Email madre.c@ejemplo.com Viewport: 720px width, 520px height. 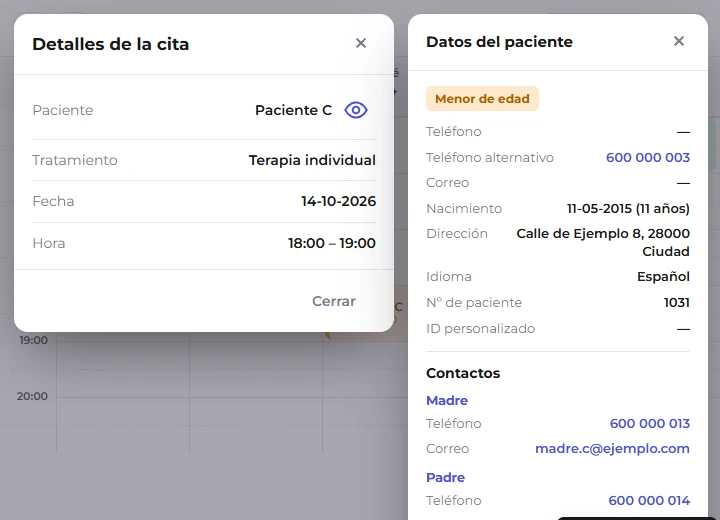pos(613,449)
